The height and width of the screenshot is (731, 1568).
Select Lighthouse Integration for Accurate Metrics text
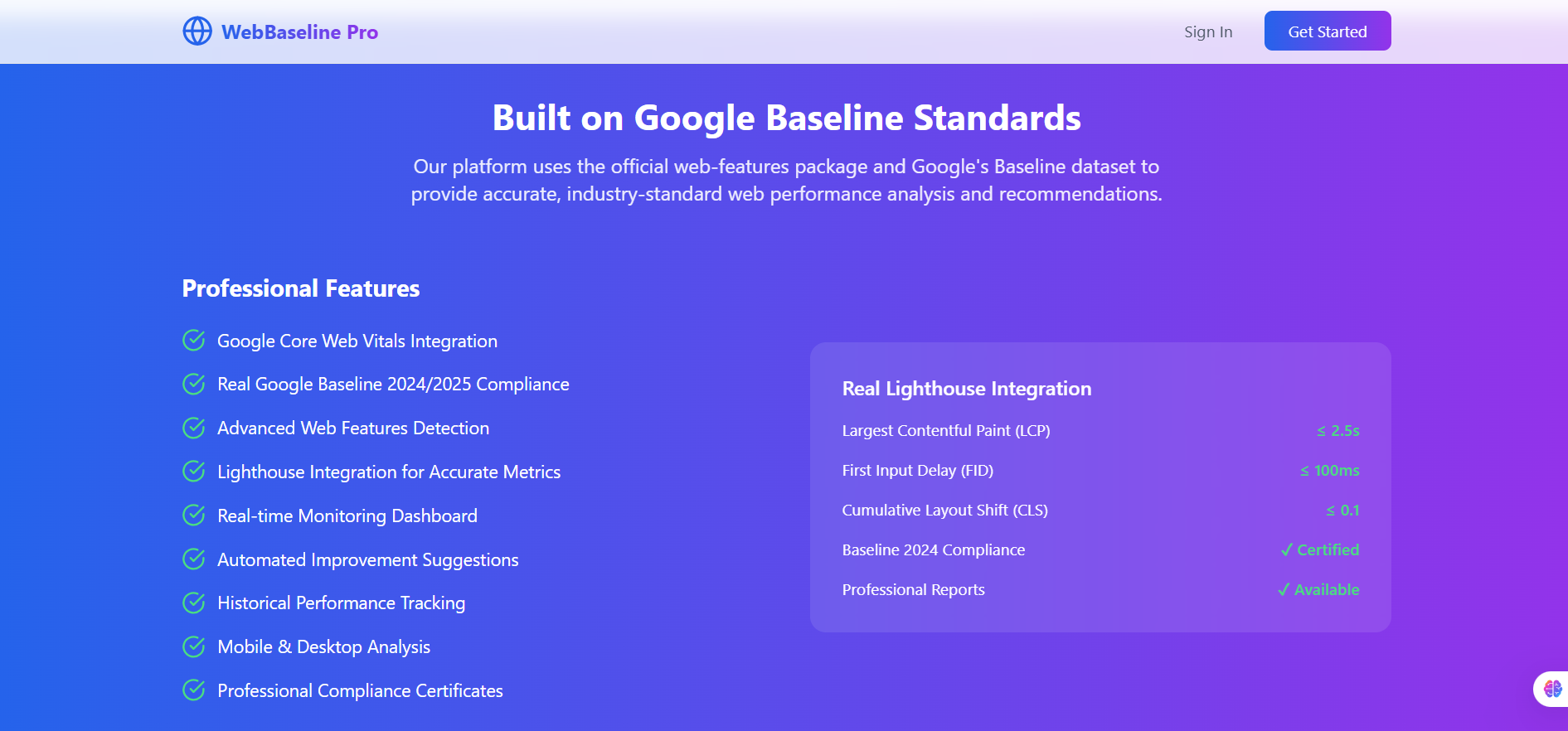pos(389,472)
